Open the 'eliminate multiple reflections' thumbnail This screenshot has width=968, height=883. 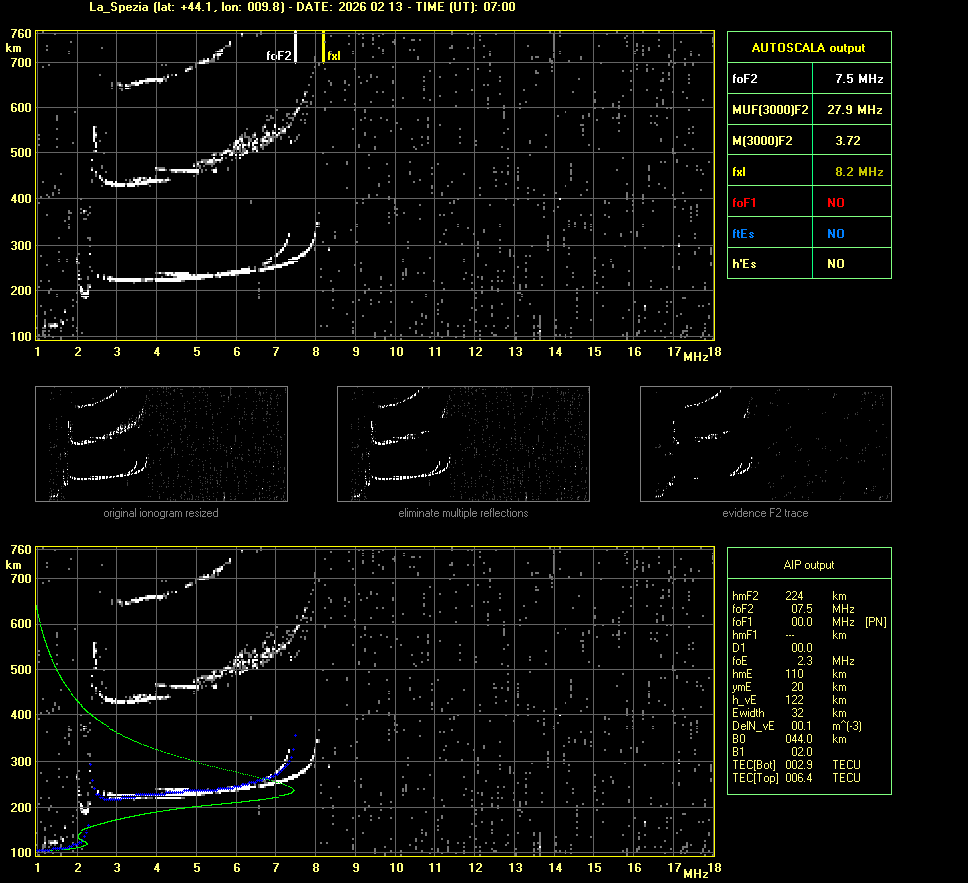[463, 444]
